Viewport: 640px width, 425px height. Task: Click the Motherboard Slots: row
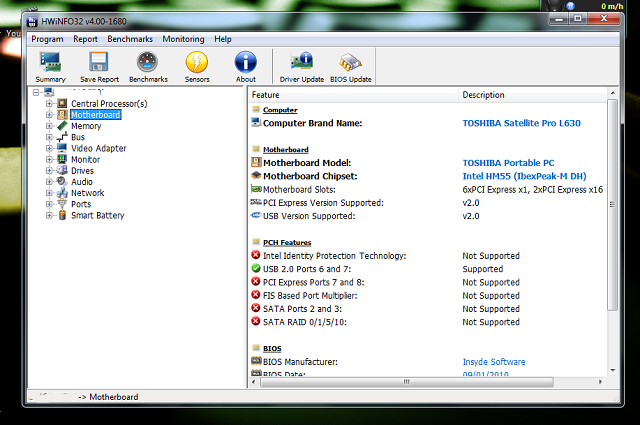coord(427,189)
